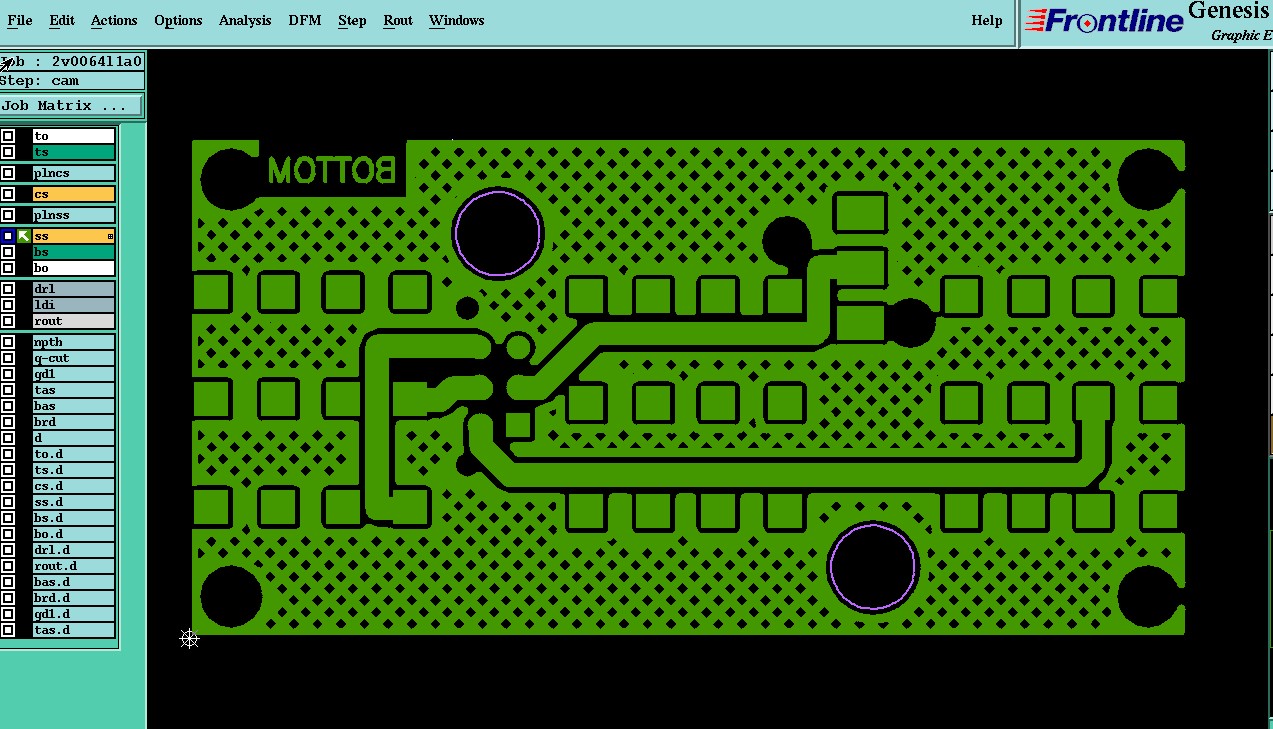Viewport: 1273px width, 729px height.
Task: Click the lower purple-outlined drill hole
Action: coord(873,565)
